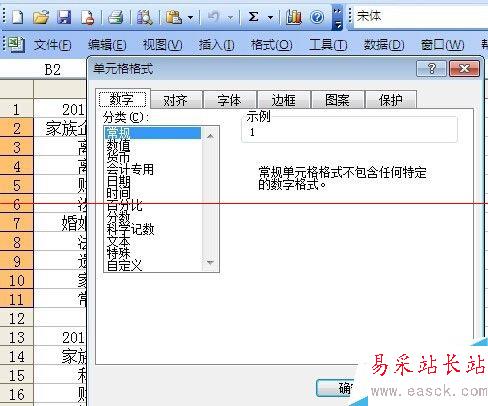
Task: Save the workbook with the floppy icon
Action: click(64, 17)
